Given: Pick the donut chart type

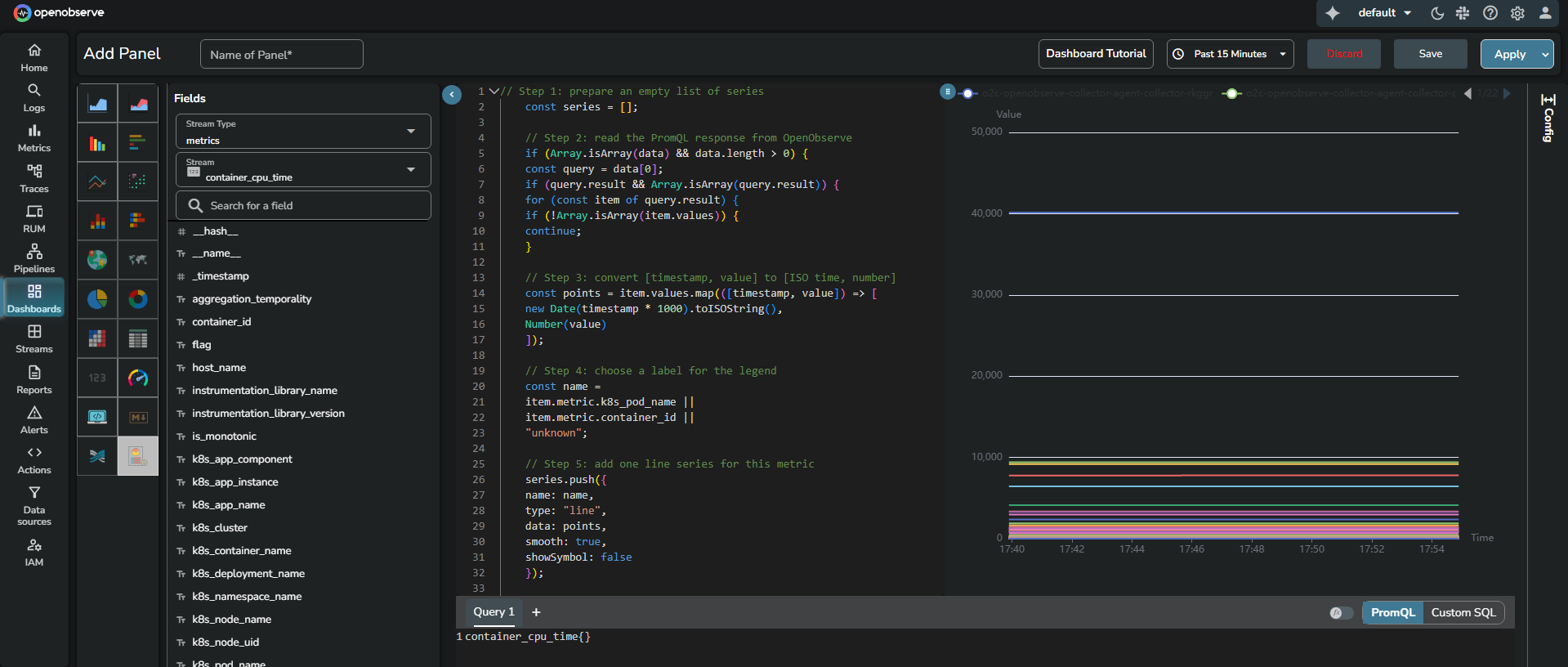Looking at the screenshot, I should click(x=138, y=299).
